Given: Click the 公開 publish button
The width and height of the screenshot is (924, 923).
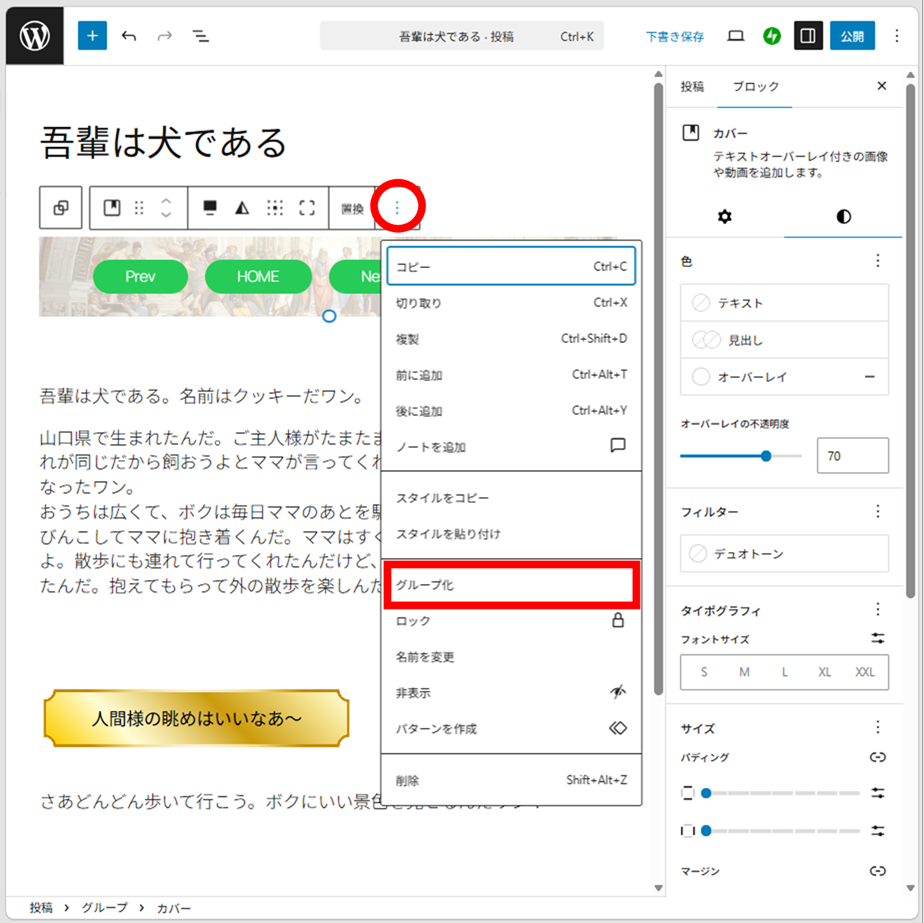Looking at the screenshot, I should coord(852,36).
